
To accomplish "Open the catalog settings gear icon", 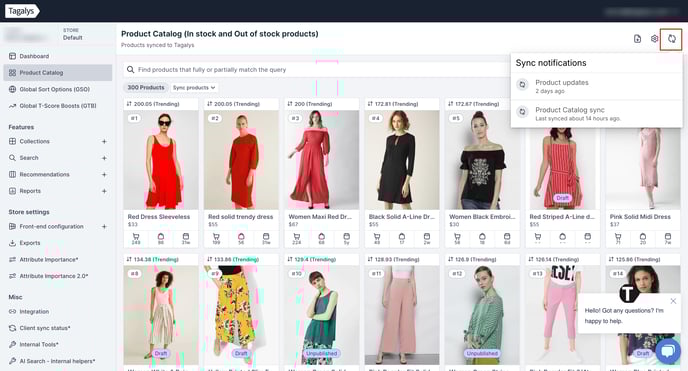I will [654, 39].
